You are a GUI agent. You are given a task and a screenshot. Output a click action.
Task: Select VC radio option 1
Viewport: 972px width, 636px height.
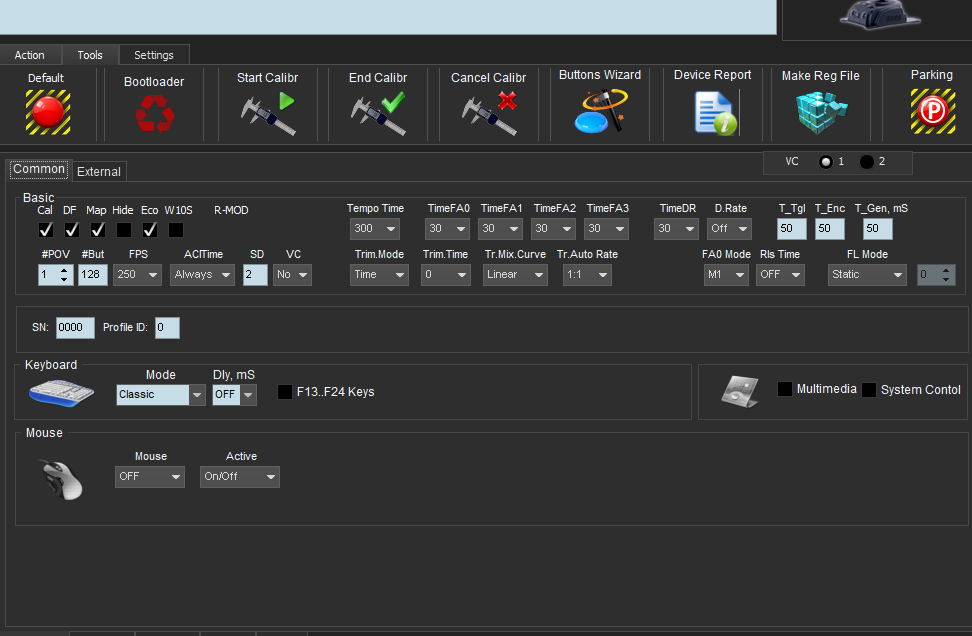point(826,162)
